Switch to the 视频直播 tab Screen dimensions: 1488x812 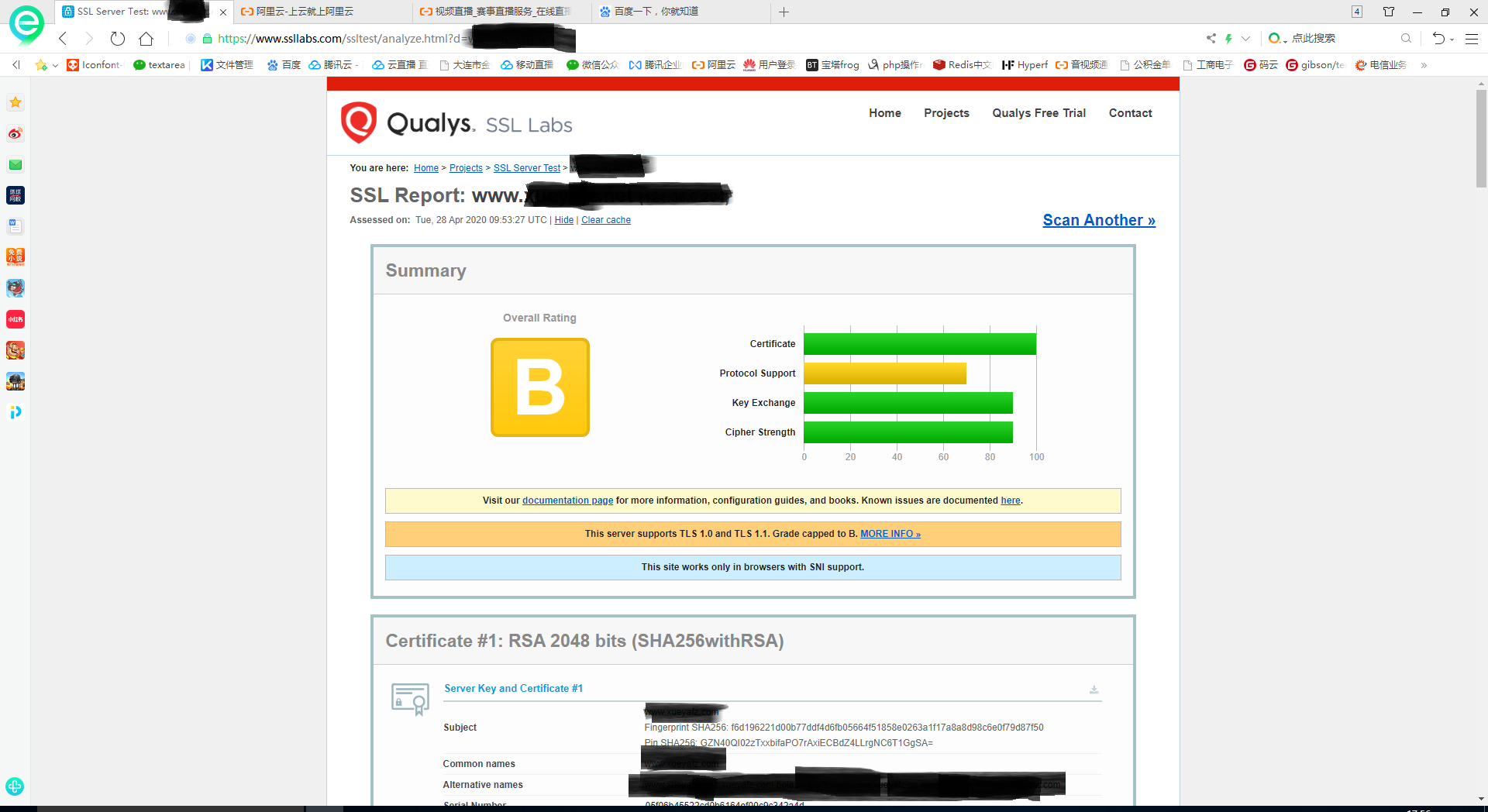point(501,12)
